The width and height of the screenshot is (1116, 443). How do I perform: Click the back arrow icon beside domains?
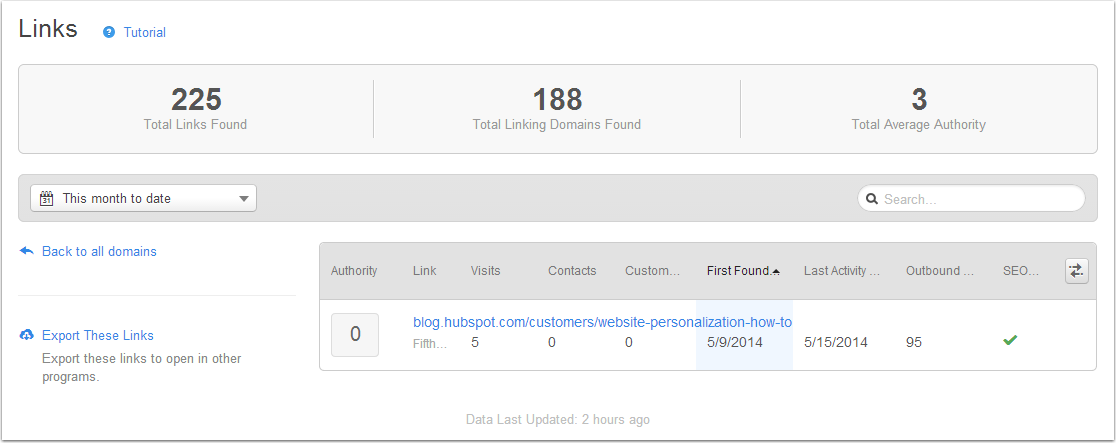click(x=27, y=251)
